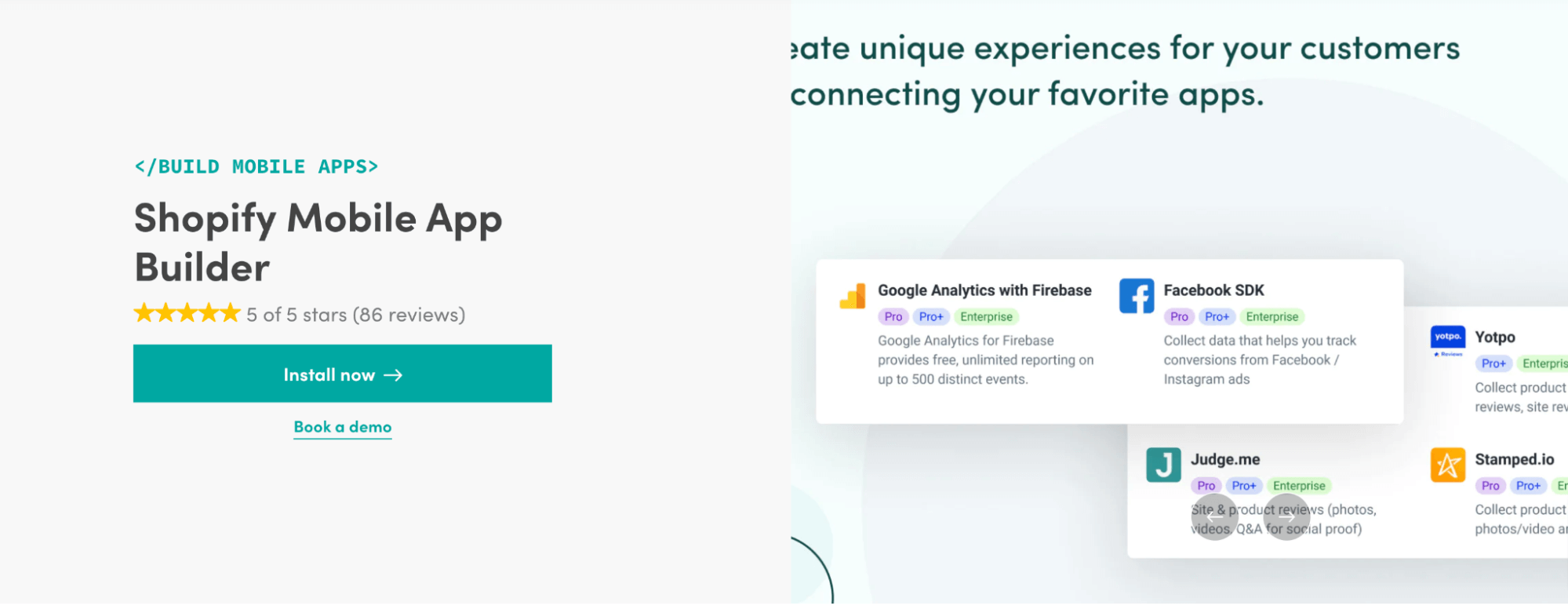Open the Facebook SDK card title
Screen dimensions: 1568x609
1213,290
